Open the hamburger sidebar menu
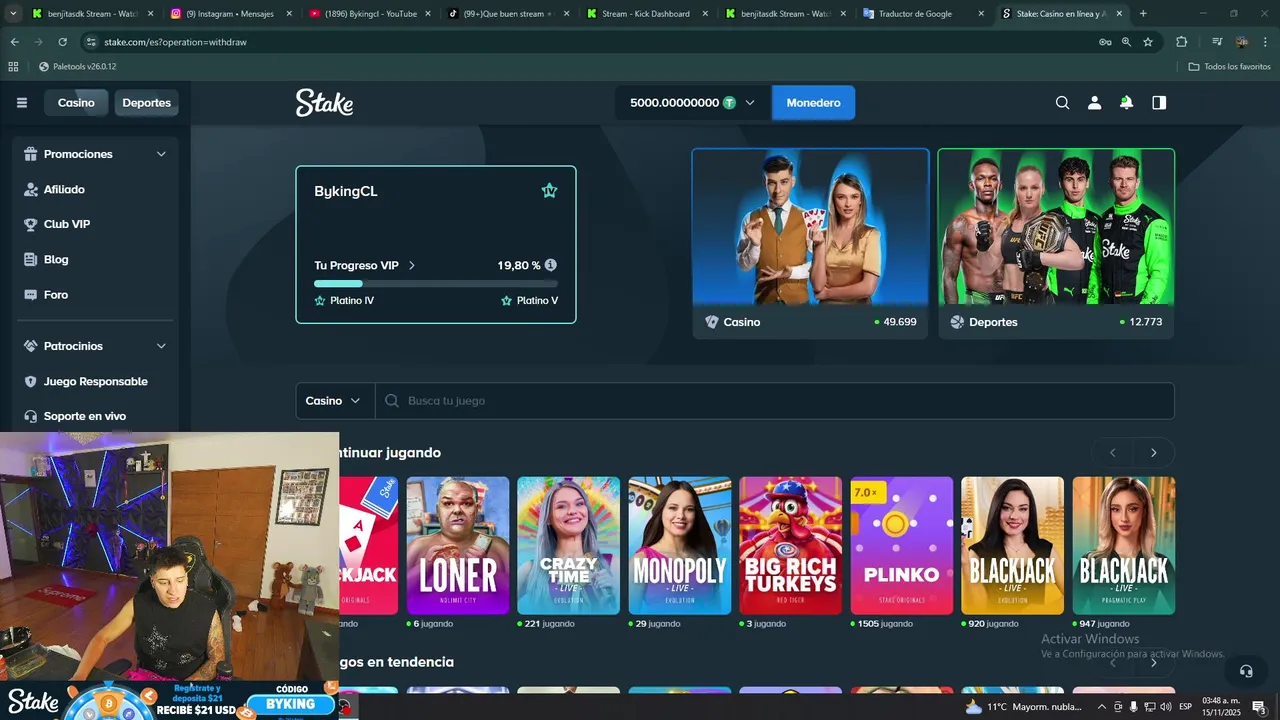Image resolution: width=1280 pixels, height=720 pixels. pos(22,103)
